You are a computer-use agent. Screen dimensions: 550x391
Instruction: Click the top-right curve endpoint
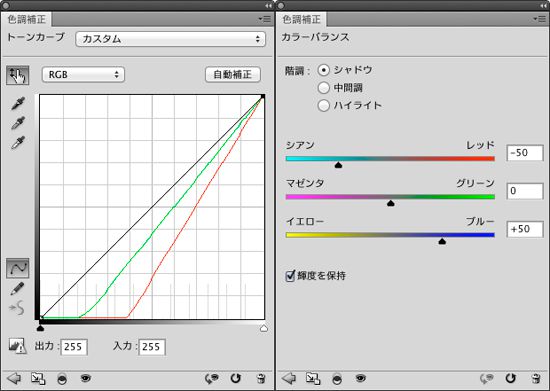click(263, 96)
